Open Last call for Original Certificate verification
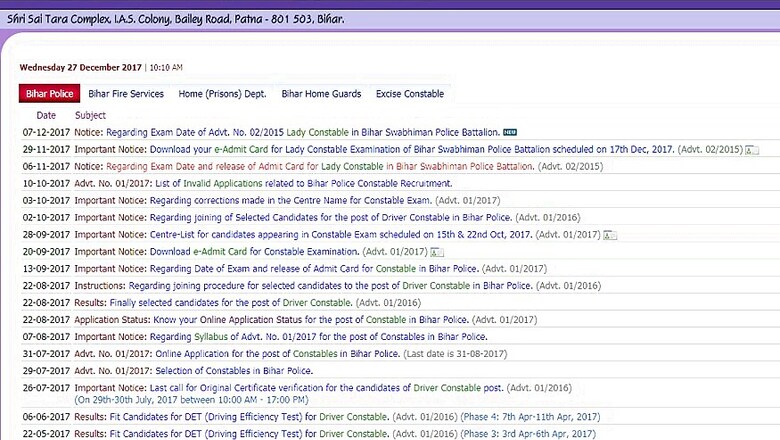 (x=327, y=388)
